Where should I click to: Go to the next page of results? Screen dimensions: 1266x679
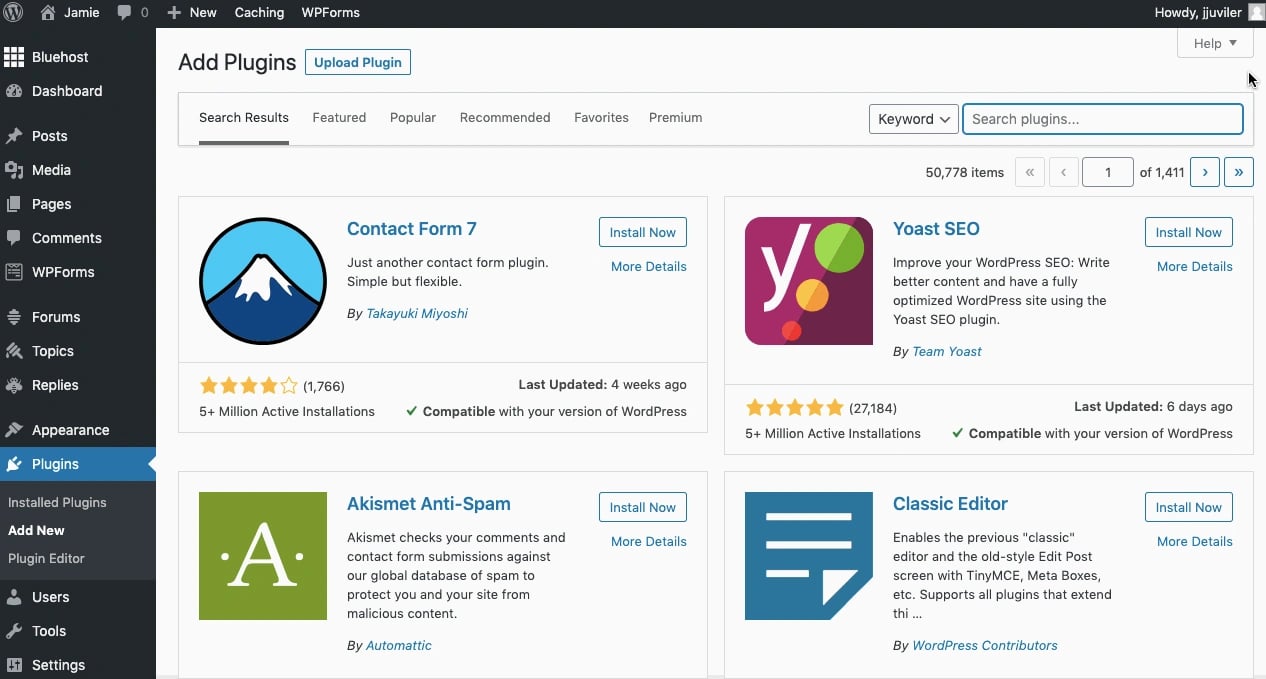click(x=1205, y=172)
